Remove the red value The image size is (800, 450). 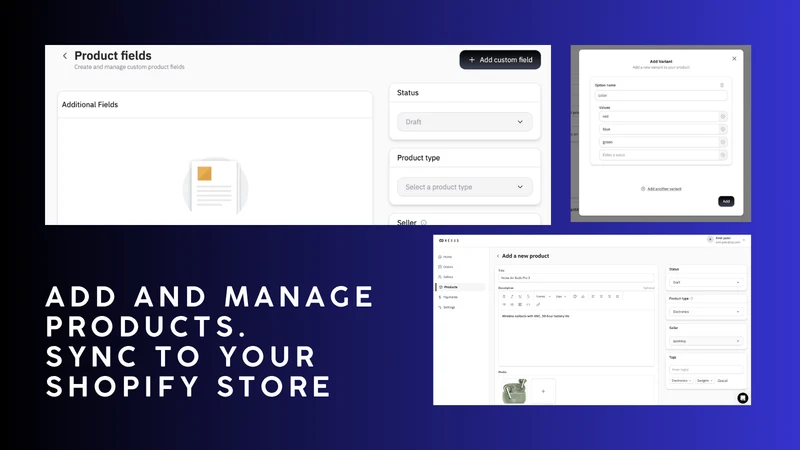tap(722, 116)
